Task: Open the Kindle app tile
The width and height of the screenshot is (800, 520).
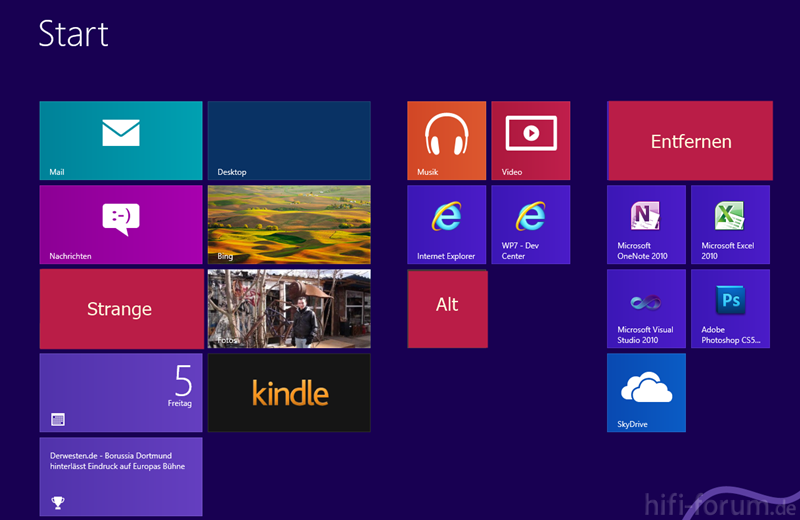Action: [x=289, y=392]
